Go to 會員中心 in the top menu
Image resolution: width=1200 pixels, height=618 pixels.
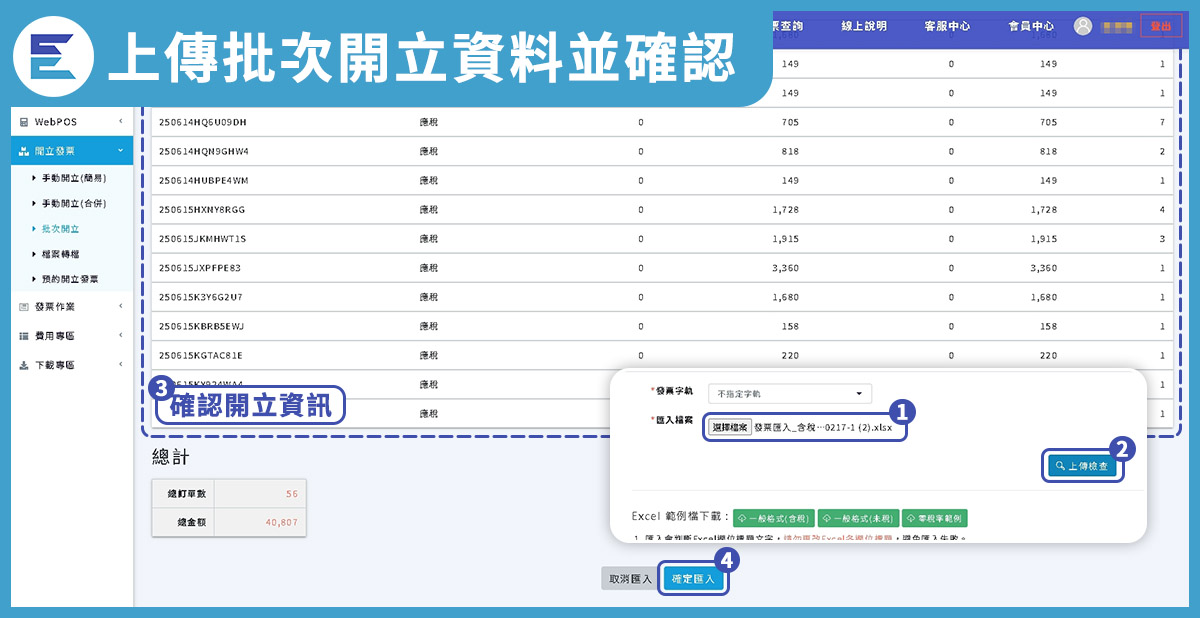1031,27
